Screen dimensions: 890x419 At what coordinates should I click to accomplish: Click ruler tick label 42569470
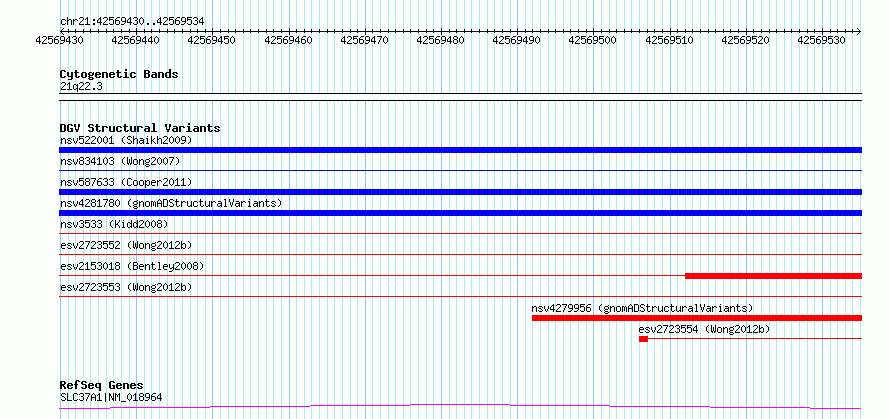364,40
